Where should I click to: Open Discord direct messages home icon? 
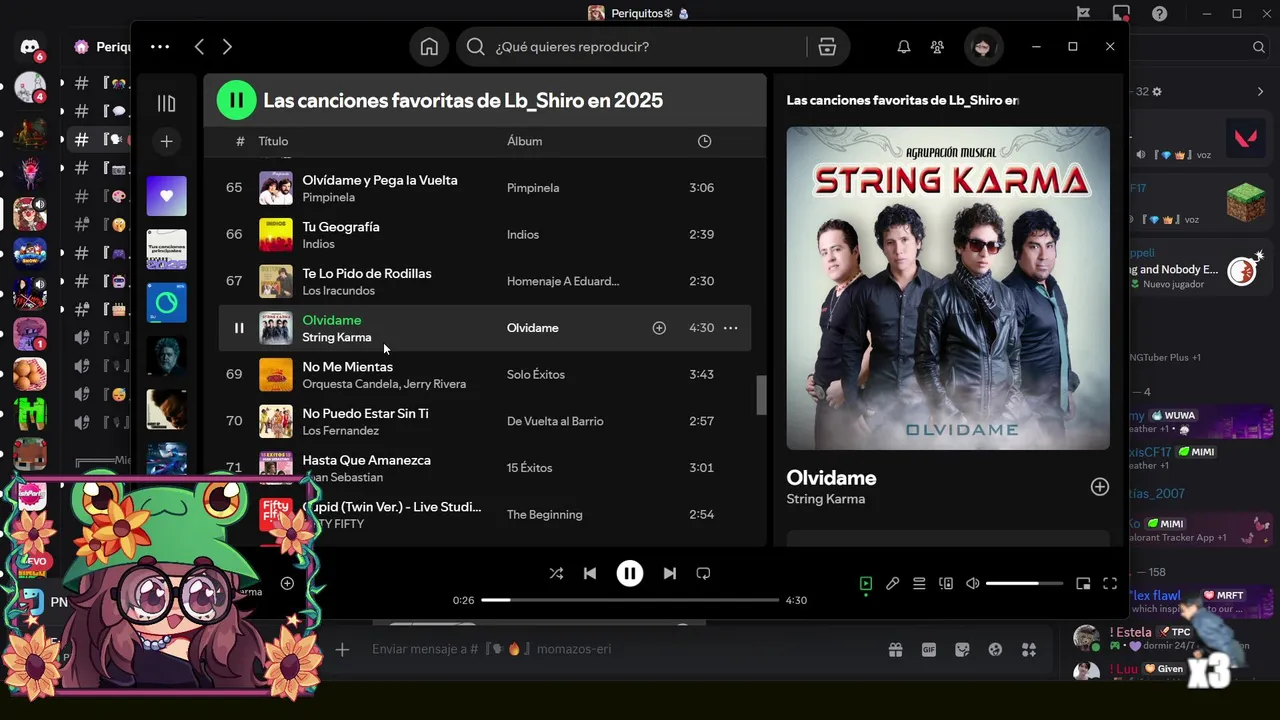pyautogui.click(x=30, y=47)
